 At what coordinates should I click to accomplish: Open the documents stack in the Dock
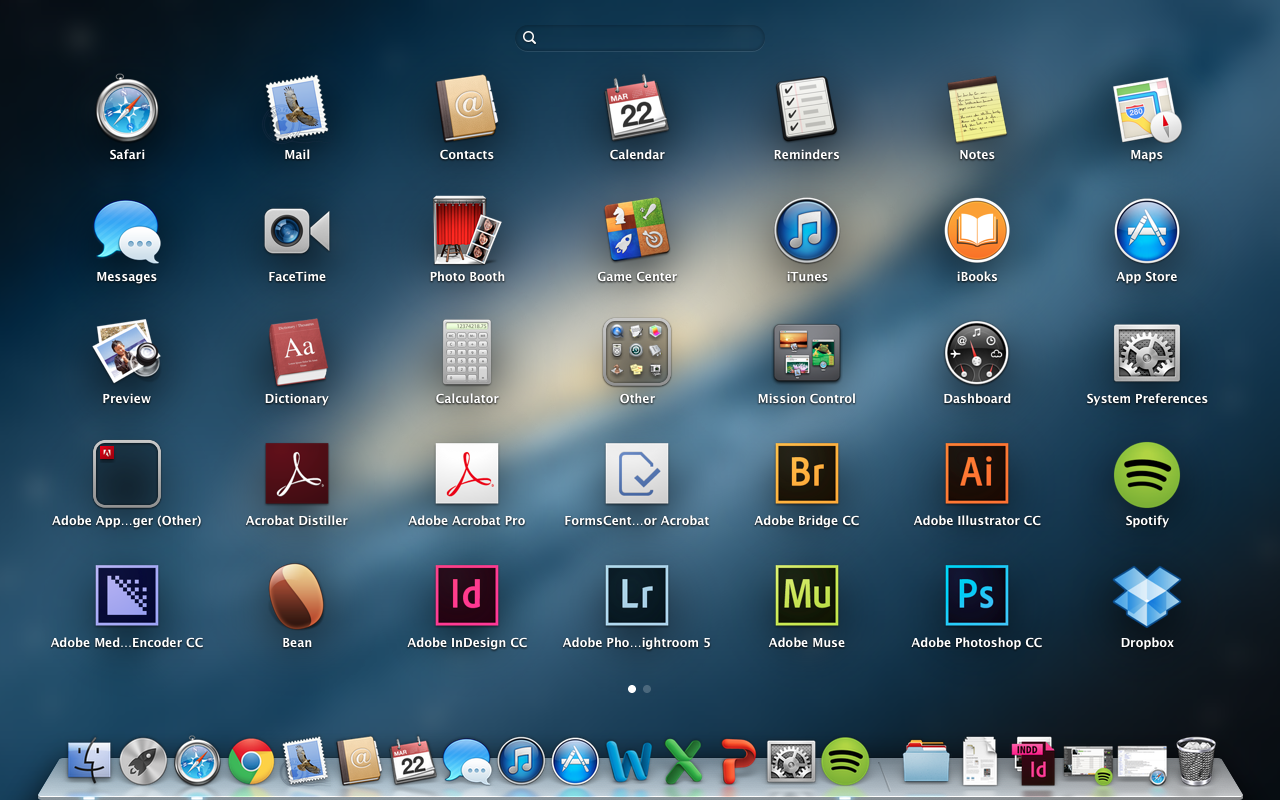coord(980,762)
